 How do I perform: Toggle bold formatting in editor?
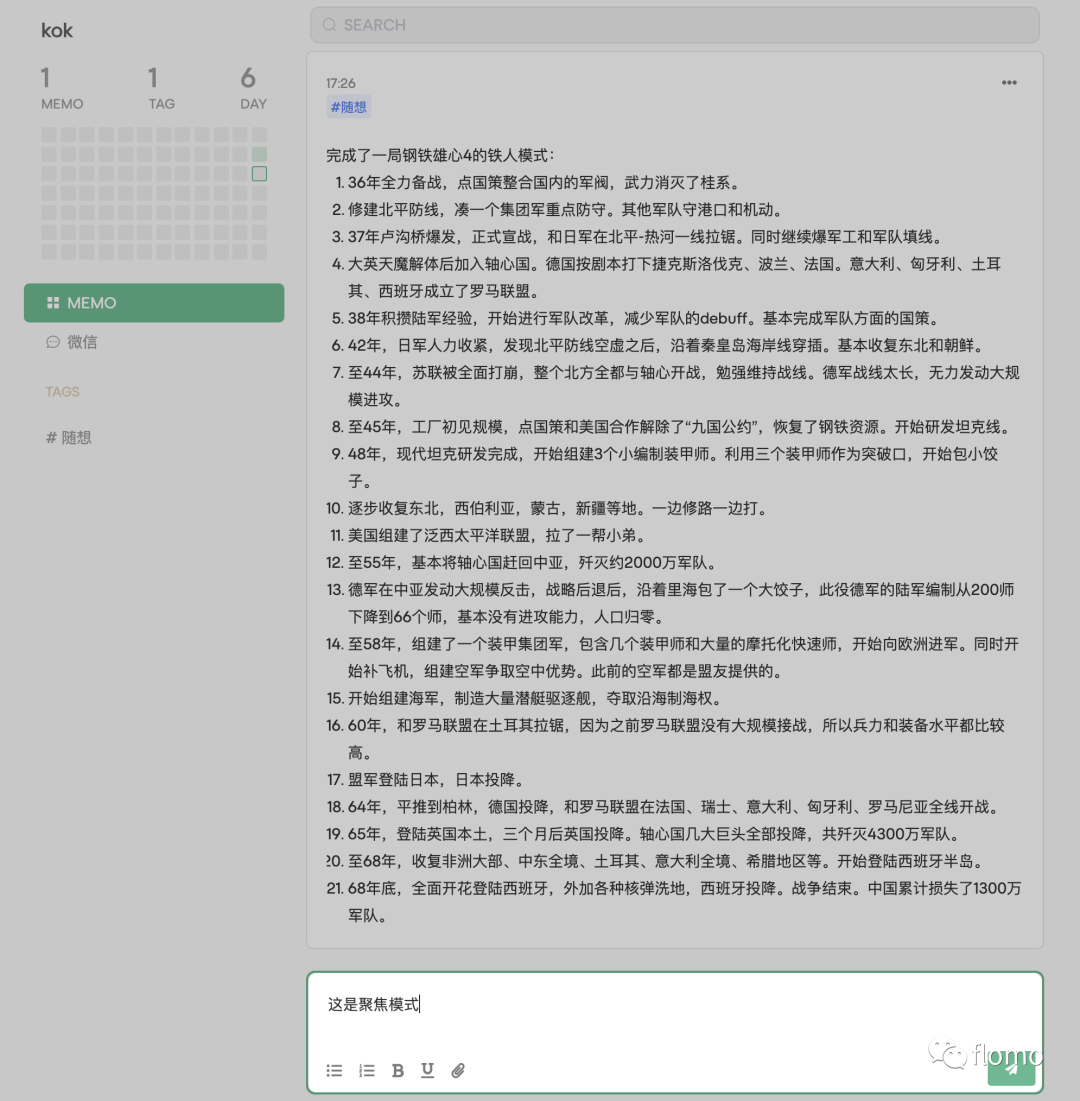click(397, 1070)
